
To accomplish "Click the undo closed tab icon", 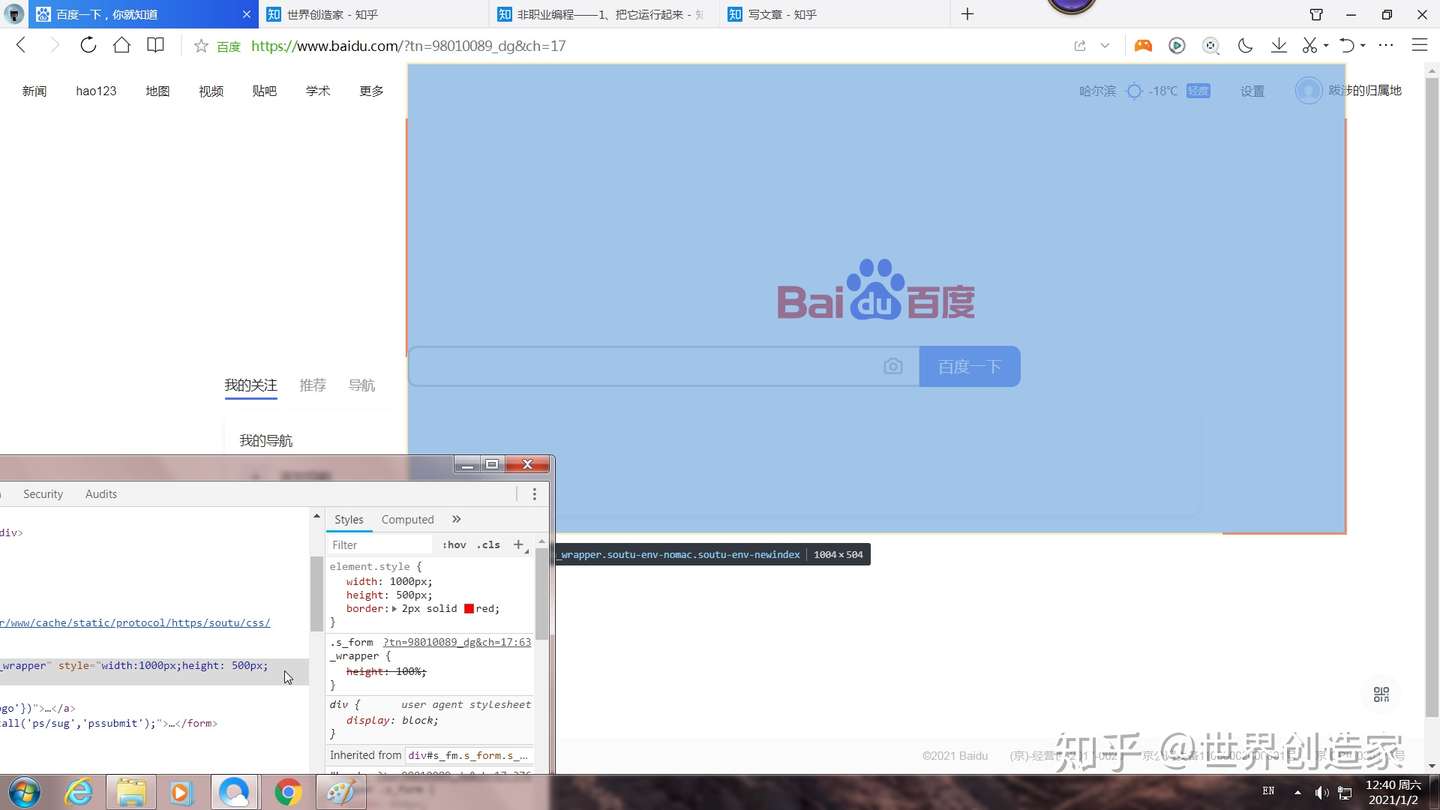I will (1347, 45).
